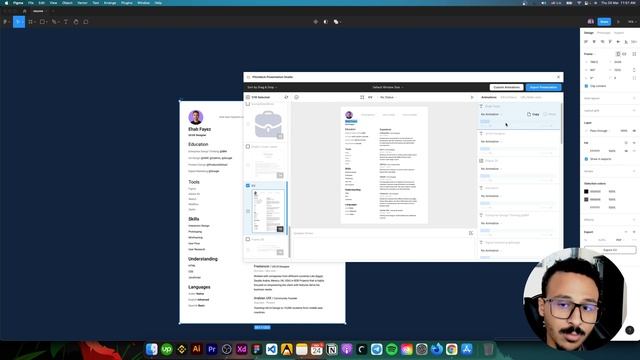Open the Pass through blend mode dropdown
The image size is (640, 360).
[599, 131]
